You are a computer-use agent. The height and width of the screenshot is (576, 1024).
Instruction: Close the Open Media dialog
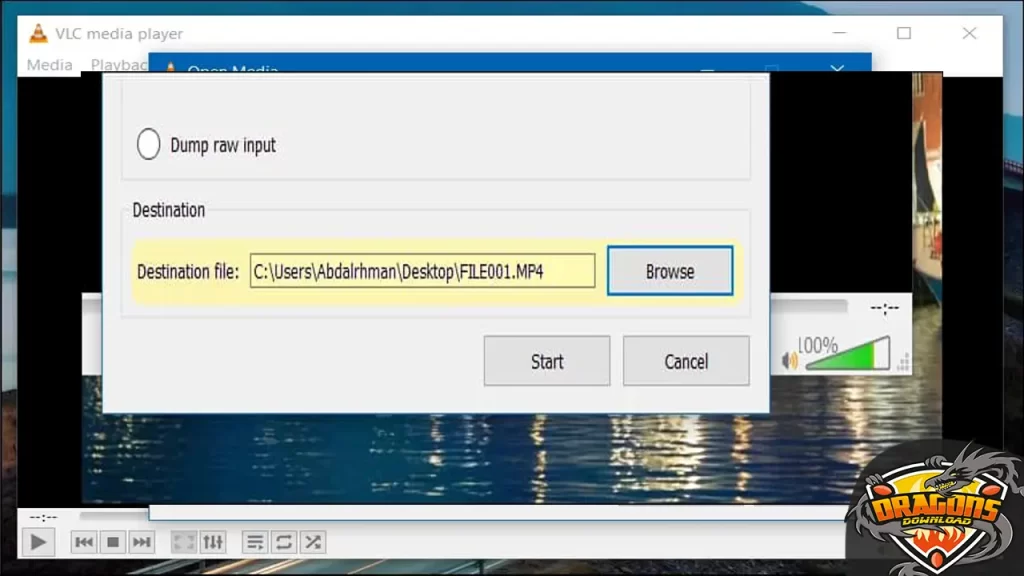pos(836,71)
